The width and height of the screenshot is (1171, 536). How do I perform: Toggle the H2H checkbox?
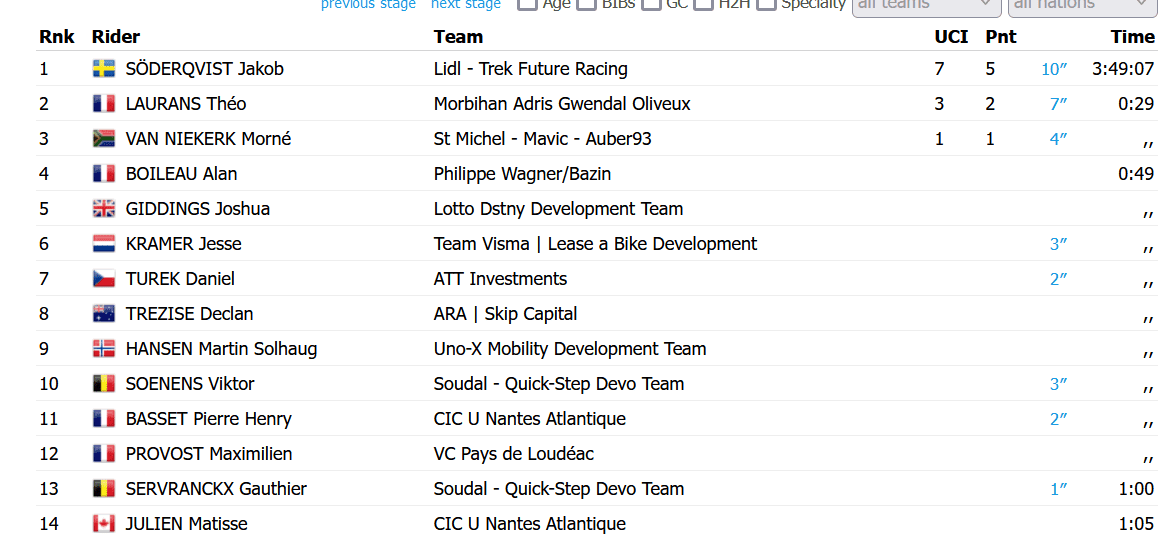click(703, 4)
